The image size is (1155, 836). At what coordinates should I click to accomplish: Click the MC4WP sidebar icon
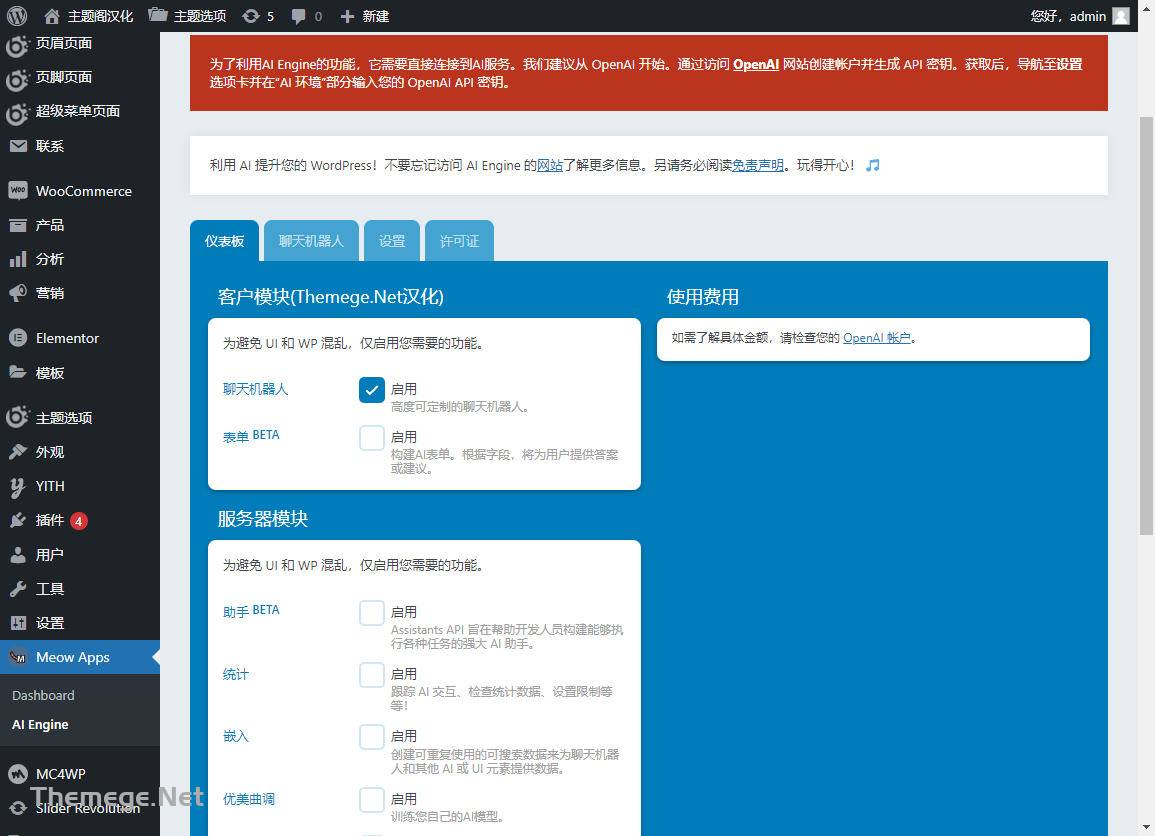click(18, 773)
